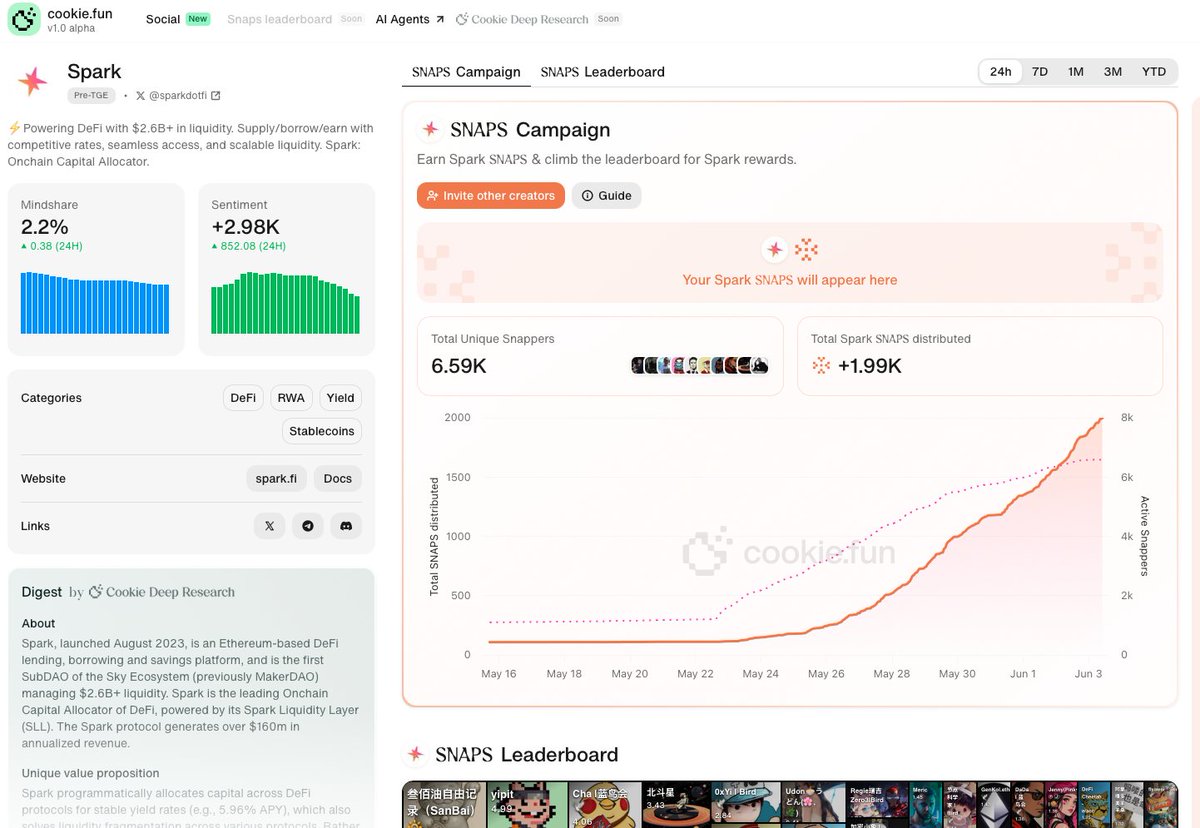Image resolution: width=1200 pixels, height=828 pixels.
Task: Click the +1.99K SNAPS distributed value
Action: coord(870,366)
